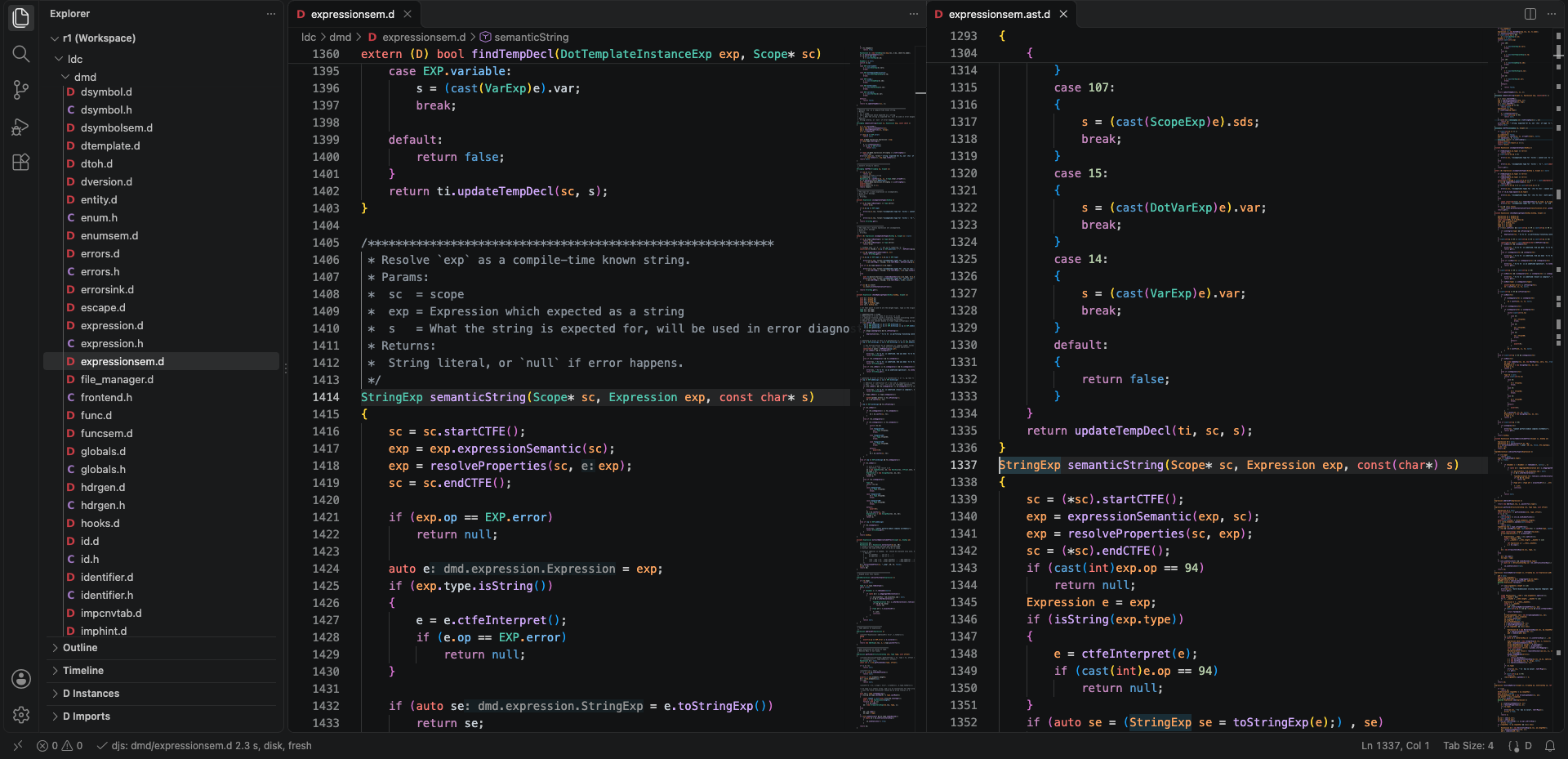Open globals.d in the file tree
This screenshot has height=759, width=1568.
pyautogui.click(x=103, y=452)
